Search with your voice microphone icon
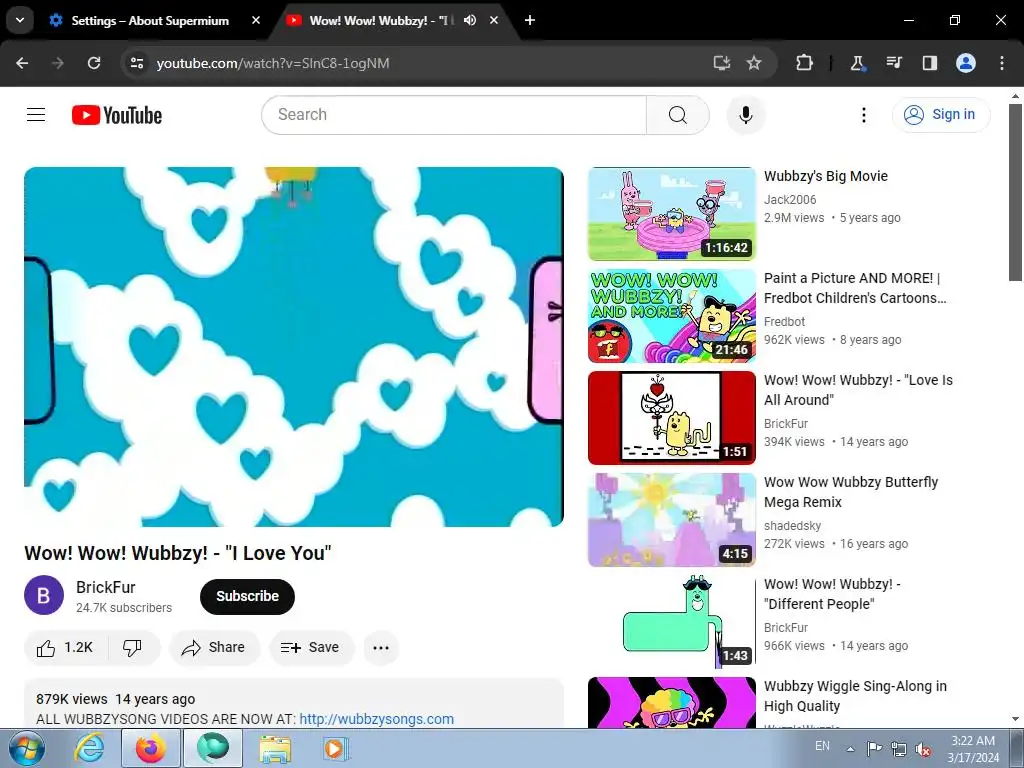1024x768 pixels. (x=746, y=115)
